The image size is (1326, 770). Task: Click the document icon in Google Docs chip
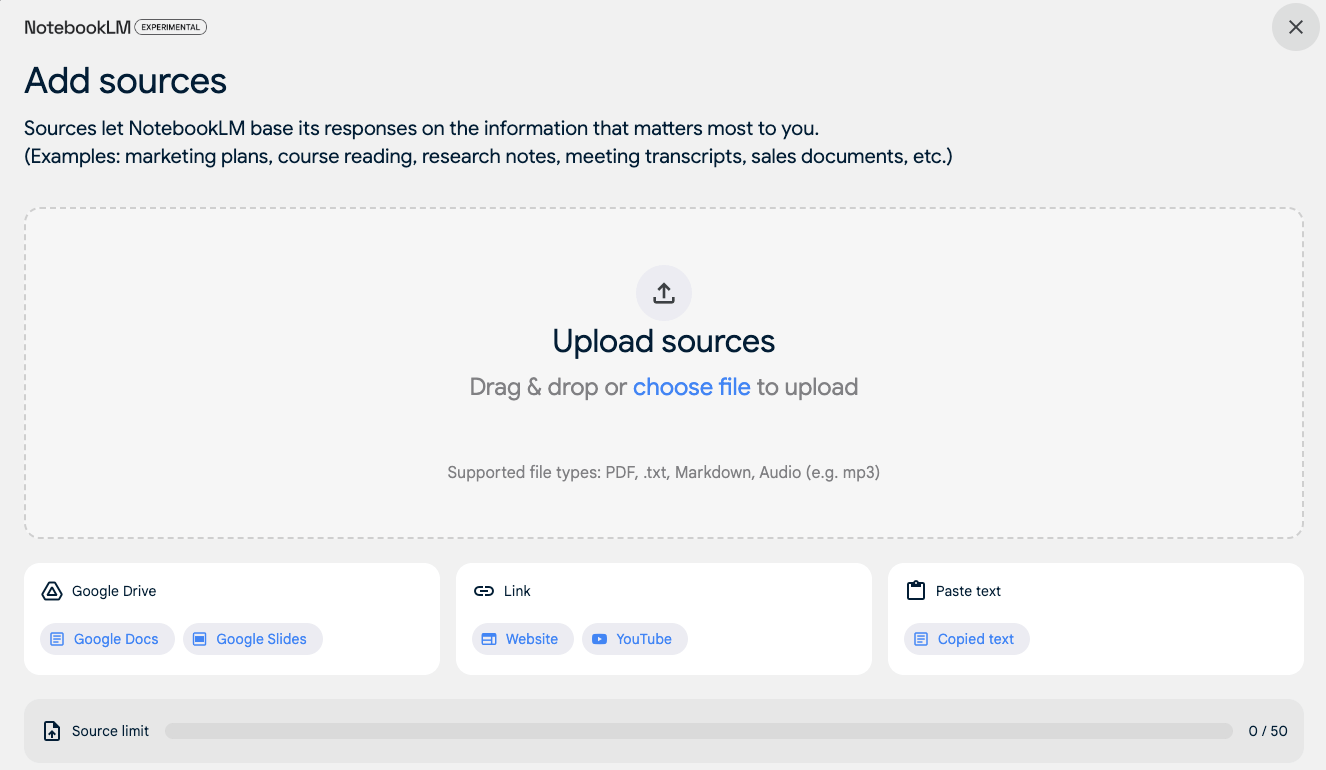(x=58, y=639)
